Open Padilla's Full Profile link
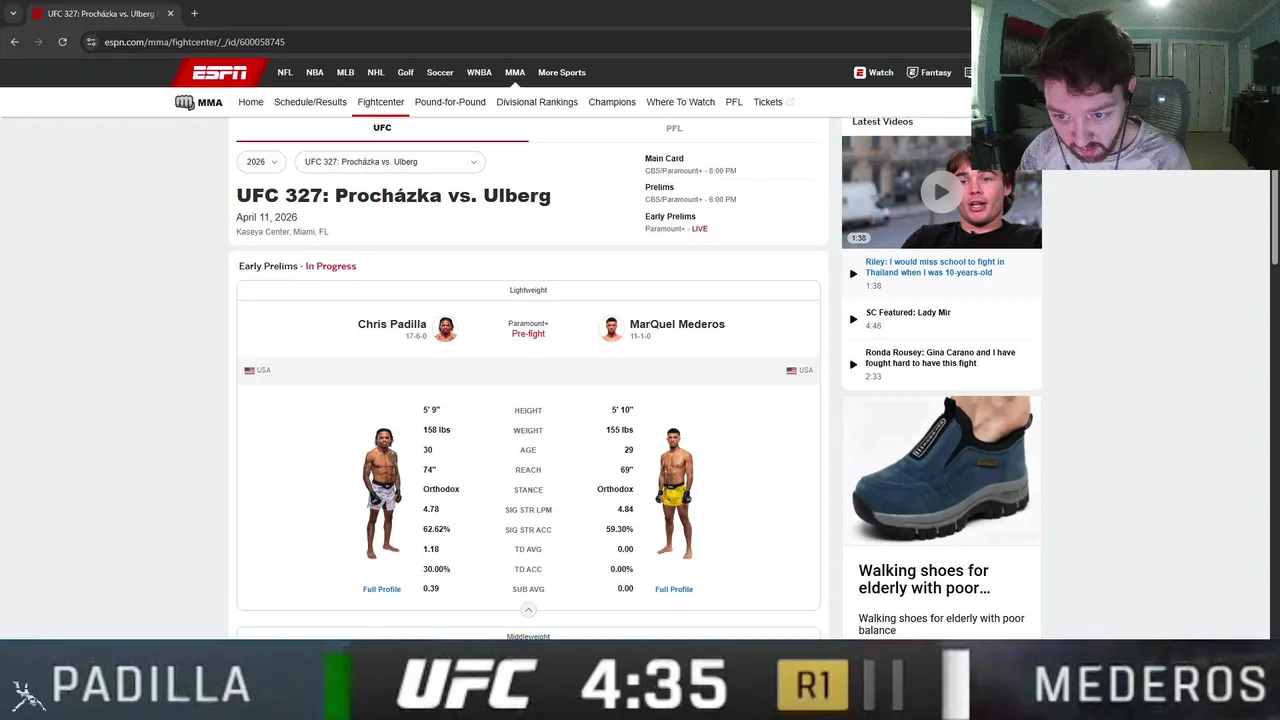This screenshot has height=720, width=1280. click(x=382, y=589)
